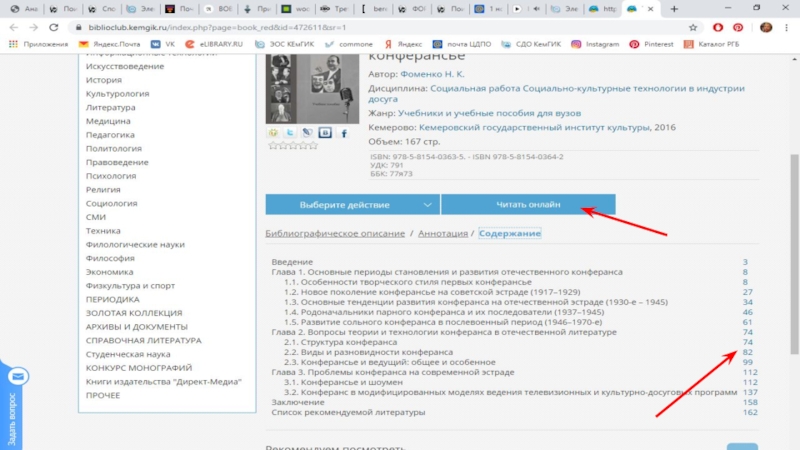Share the book on Twitter
Image resolution: width=800 pixels, height=450 pixels.
click(x=290, y=132)
